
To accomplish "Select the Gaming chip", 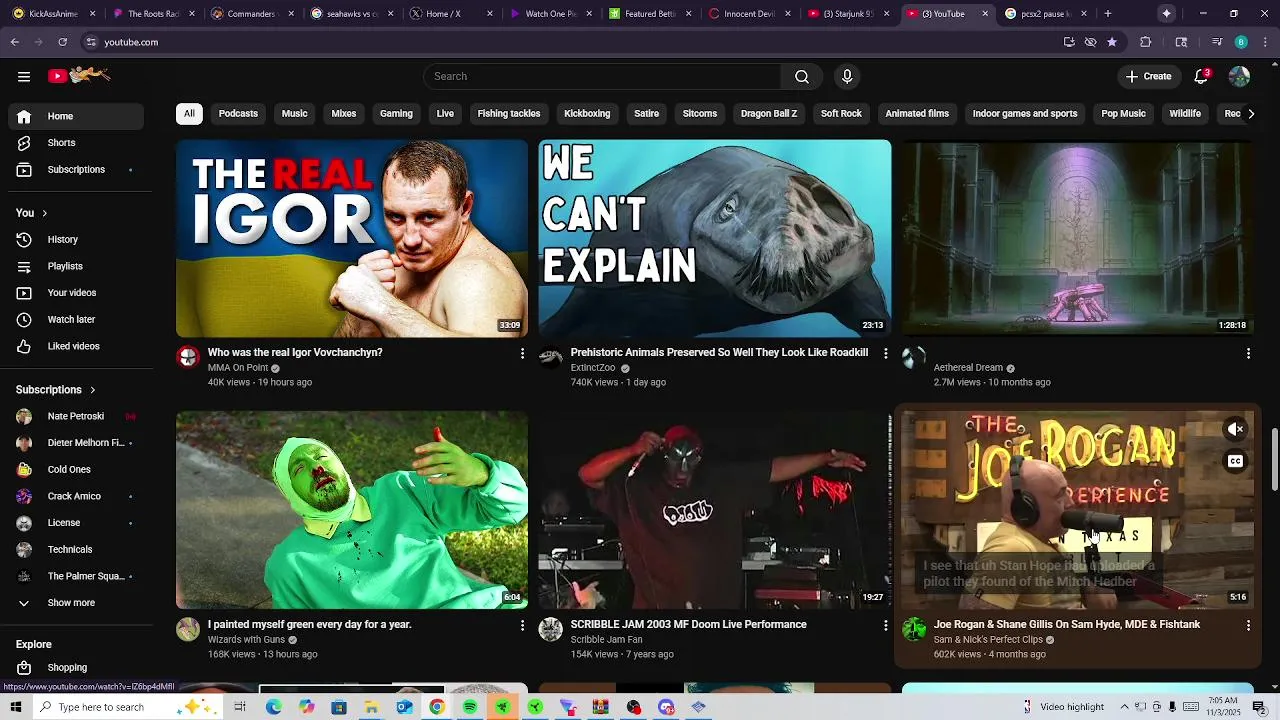I will [x=396, y=114].
